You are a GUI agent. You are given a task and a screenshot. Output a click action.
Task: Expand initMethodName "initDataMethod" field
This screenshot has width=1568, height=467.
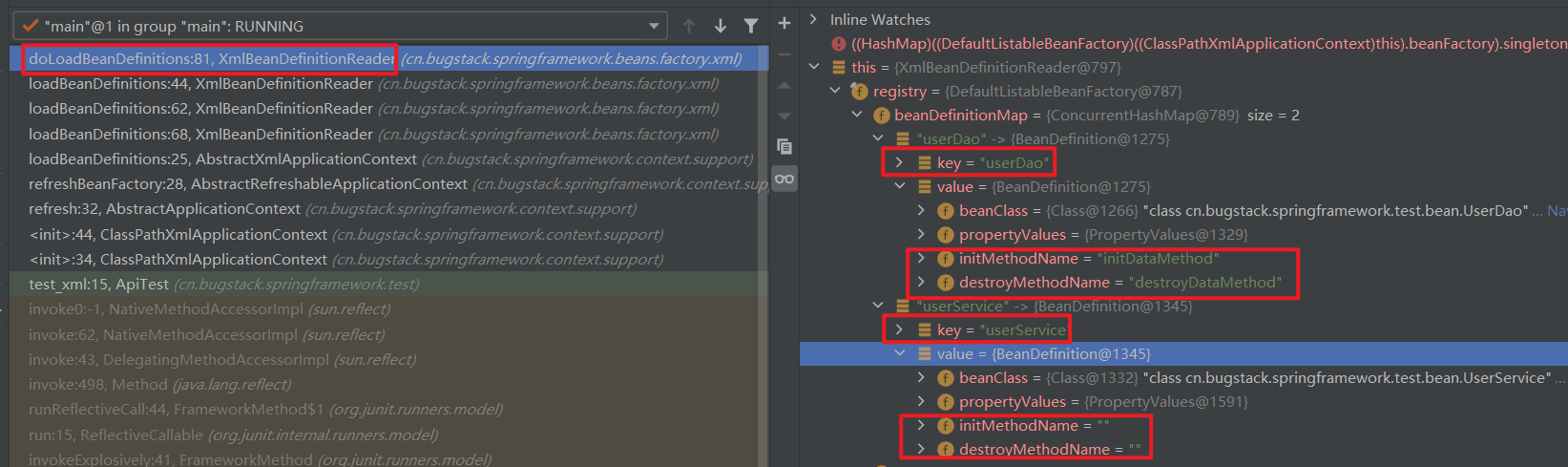921,258
